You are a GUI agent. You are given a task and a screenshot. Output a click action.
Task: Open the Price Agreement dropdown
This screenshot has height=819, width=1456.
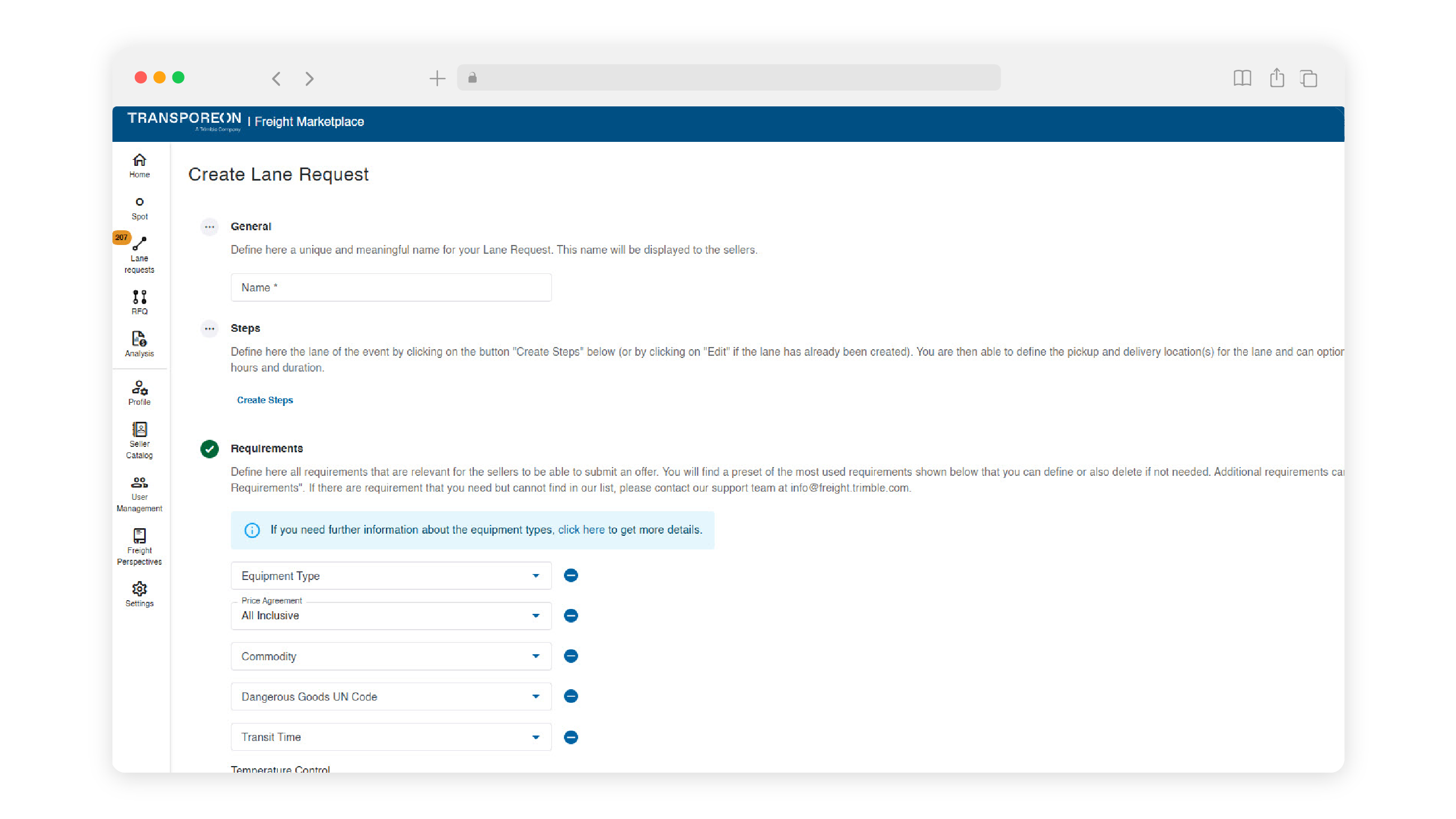(390, 615)
